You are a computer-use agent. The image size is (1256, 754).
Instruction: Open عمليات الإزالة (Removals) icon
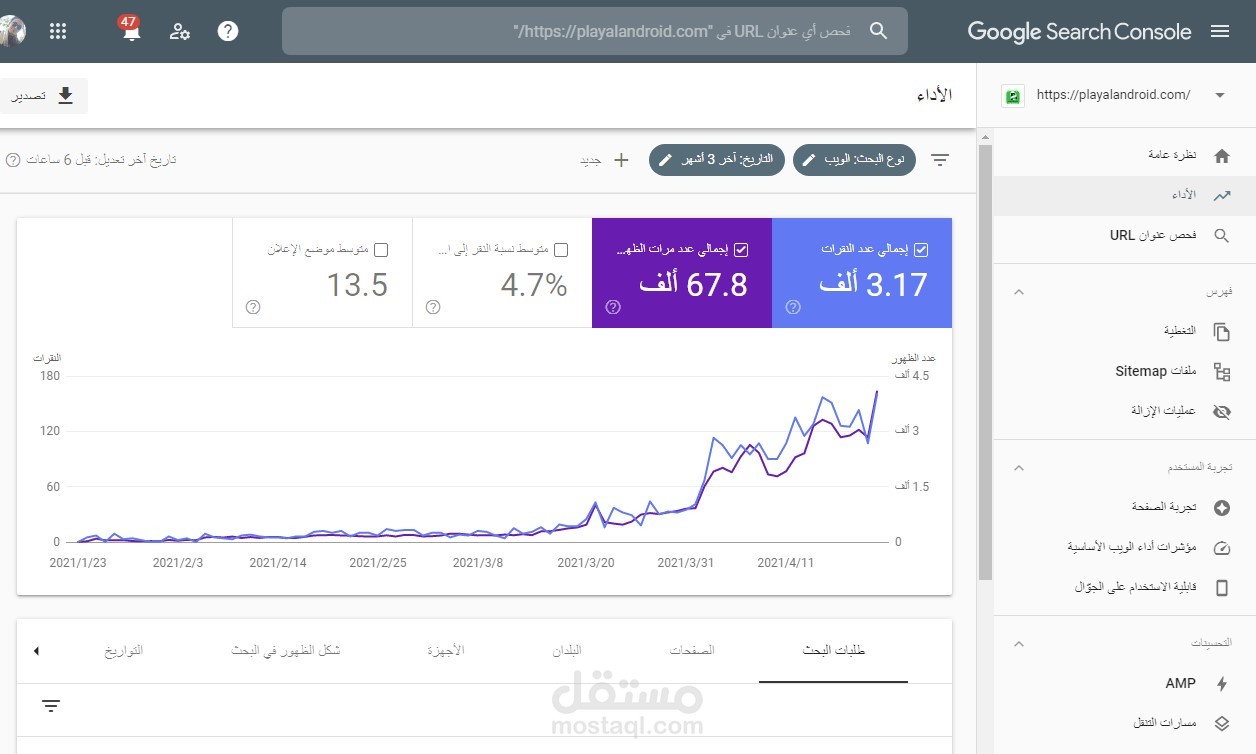(x=1222, y=411)
